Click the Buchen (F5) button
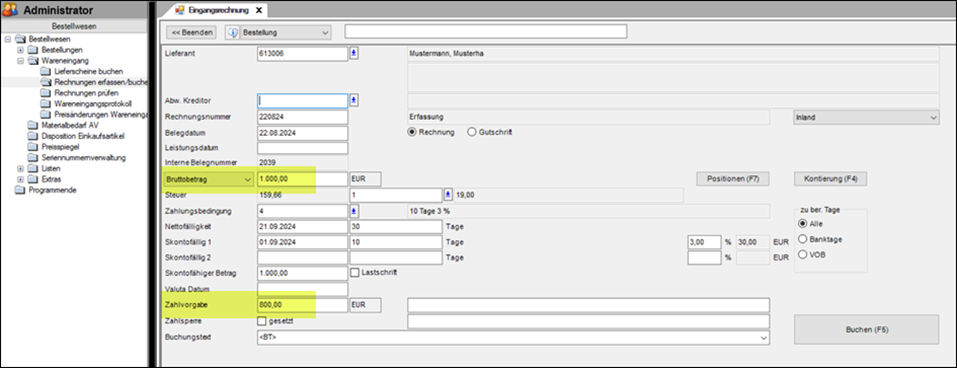 [x=866, y=330]
